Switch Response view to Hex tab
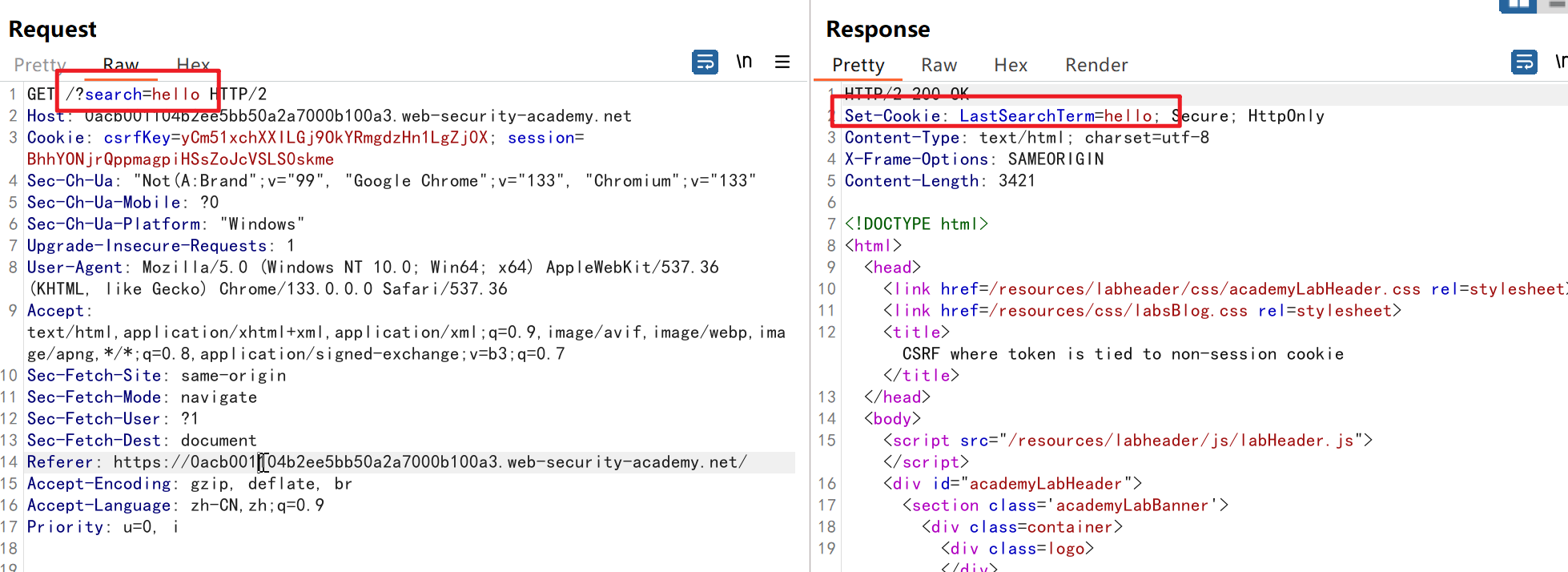The width and height of the screenshot is (1568, 572). tap(1011, 65)
